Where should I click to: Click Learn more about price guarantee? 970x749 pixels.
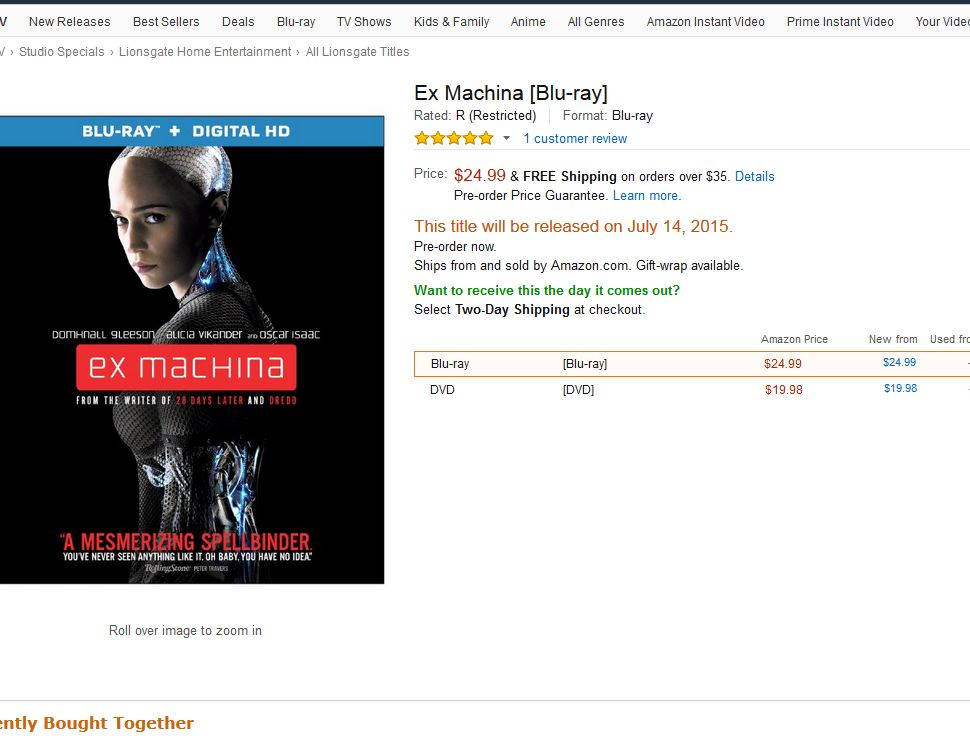click(646, 195)
